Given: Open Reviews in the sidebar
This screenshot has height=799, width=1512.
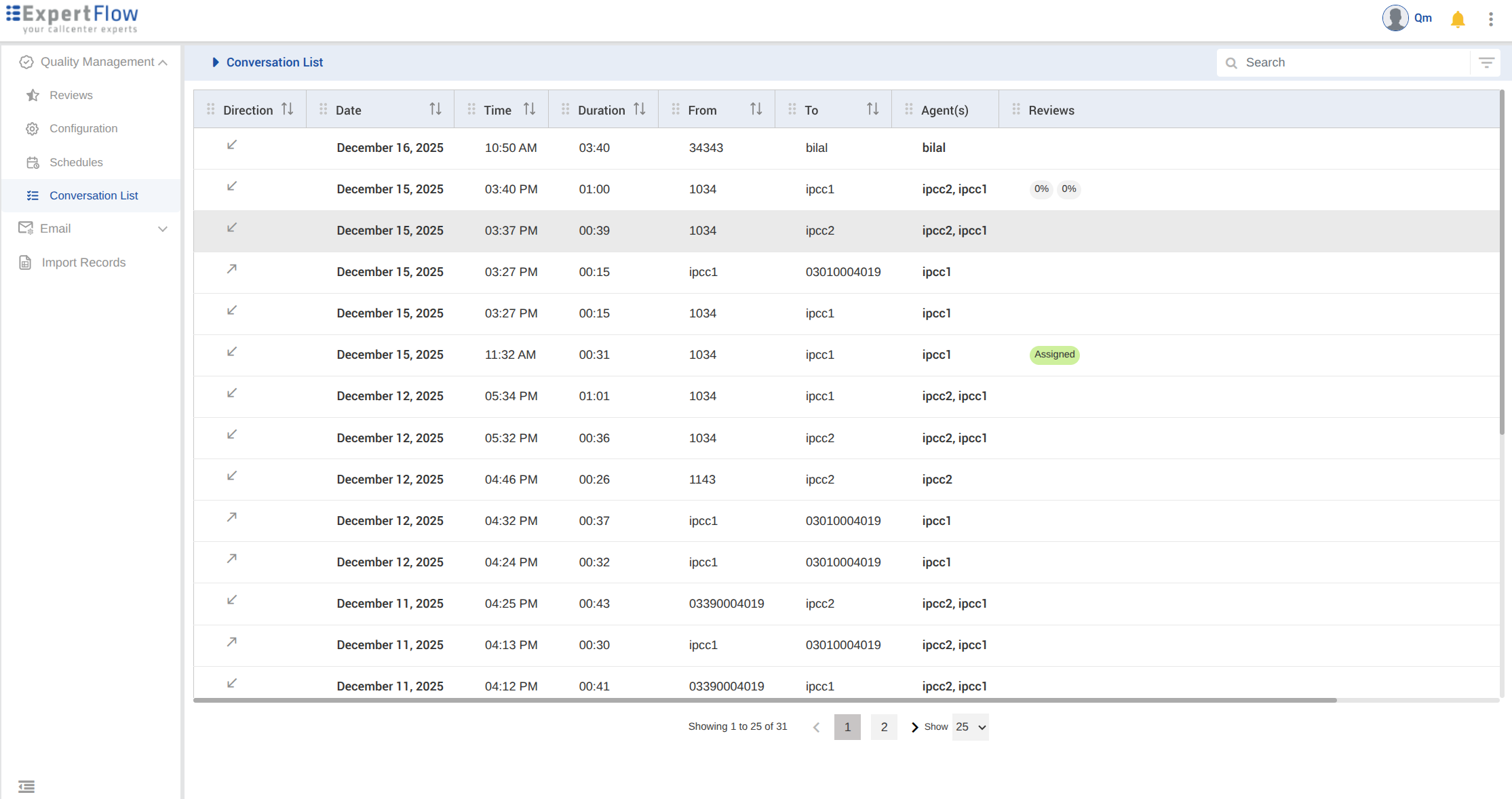Looking at the screenshot, I should [71, 95].
